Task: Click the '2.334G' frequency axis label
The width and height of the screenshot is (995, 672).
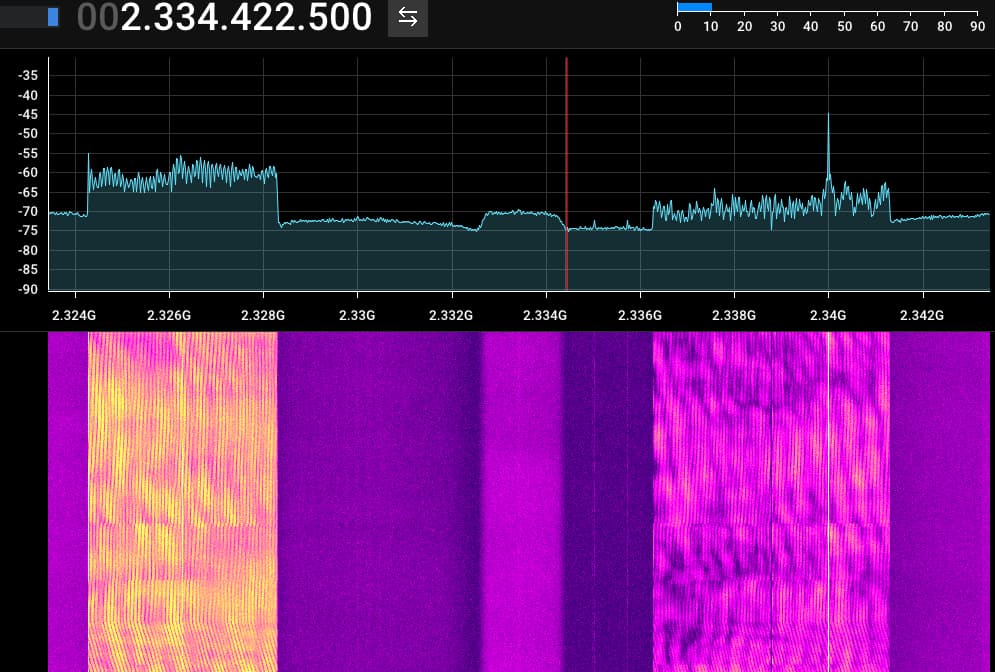Action: [544, 315]
